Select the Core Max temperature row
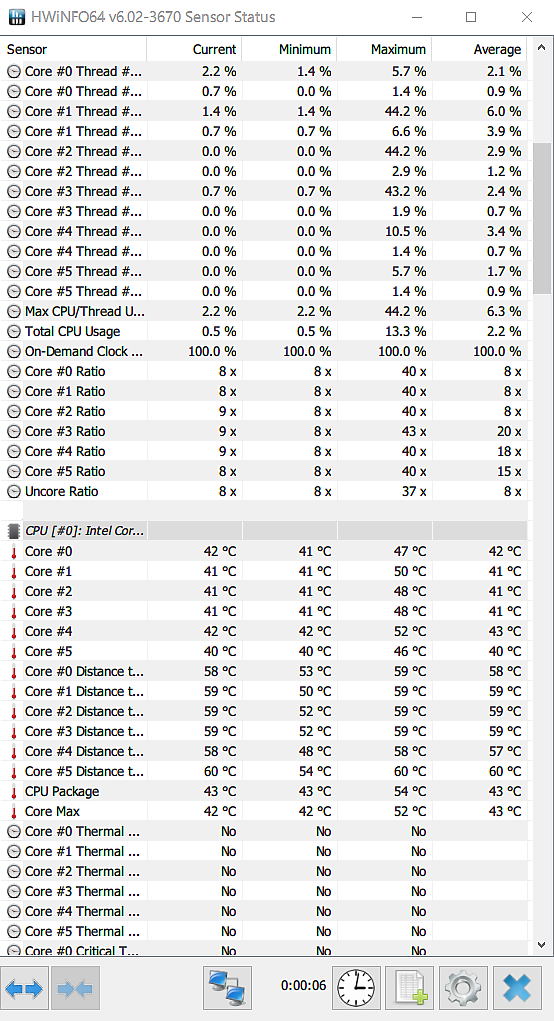The image size is (554, 1021). [x=264, y=811]
